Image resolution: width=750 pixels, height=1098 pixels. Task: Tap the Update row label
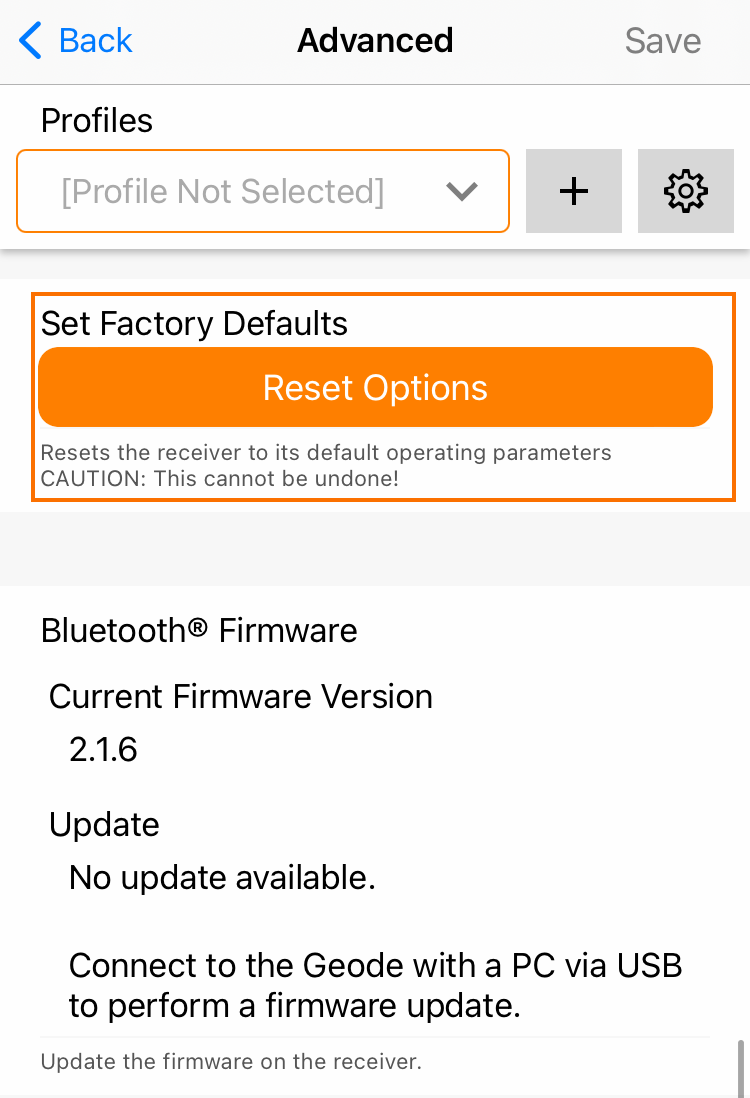(x=104, y=825)
